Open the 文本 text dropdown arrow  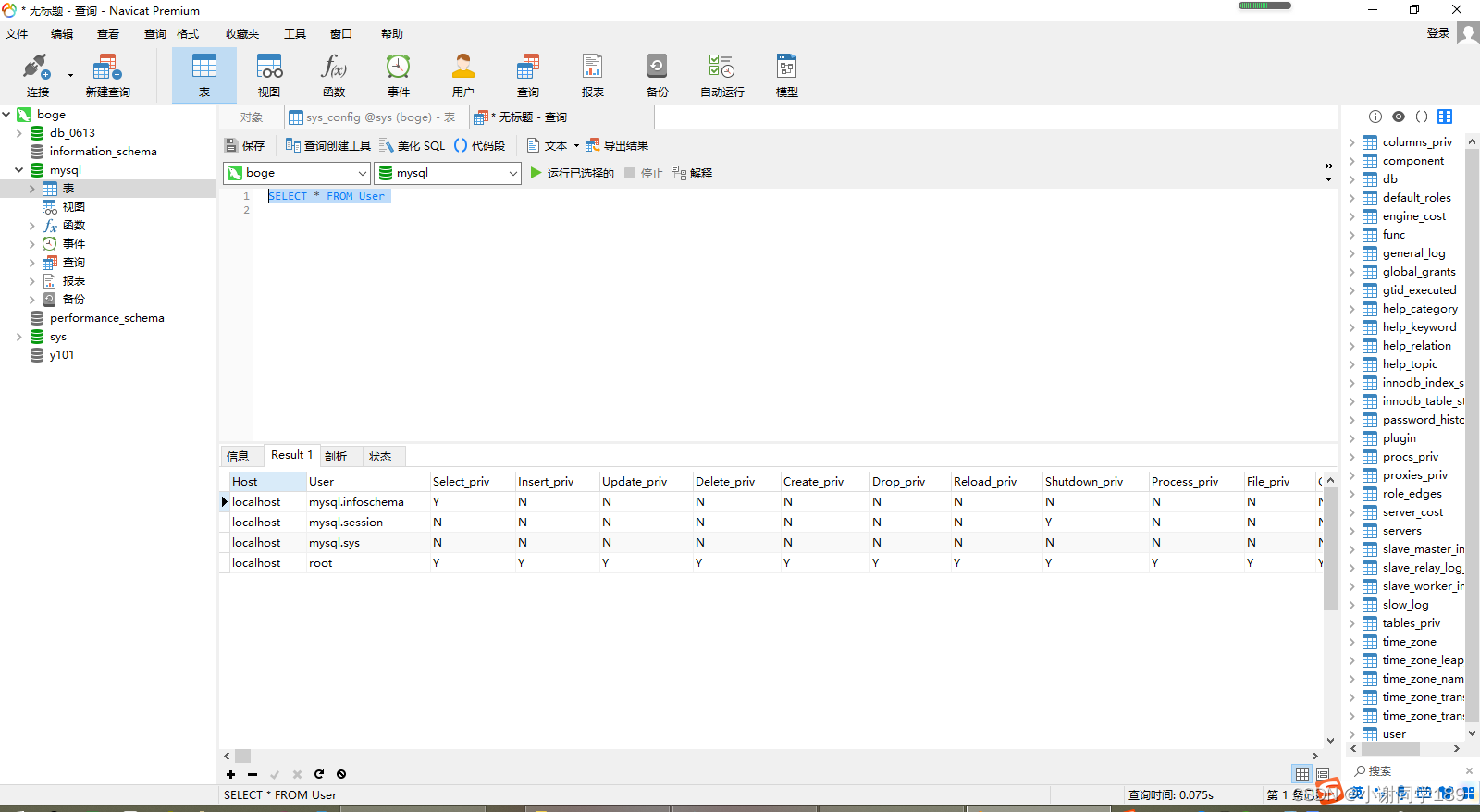[x=576, y=146]
